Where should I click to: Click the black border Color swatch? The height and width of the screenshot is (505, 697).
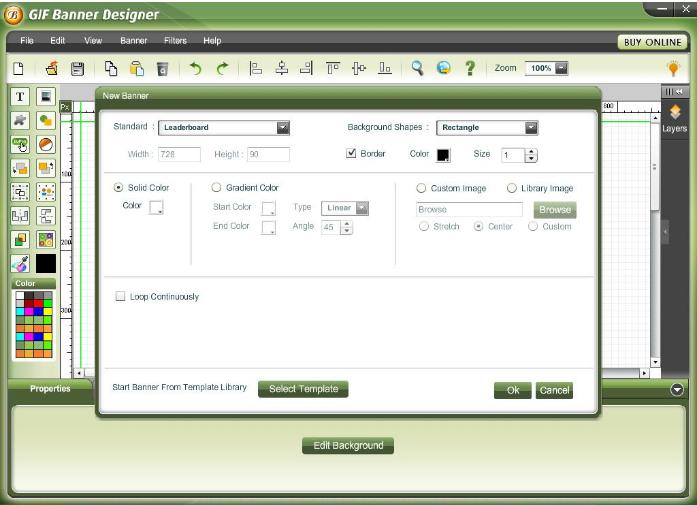pos(443,155)
